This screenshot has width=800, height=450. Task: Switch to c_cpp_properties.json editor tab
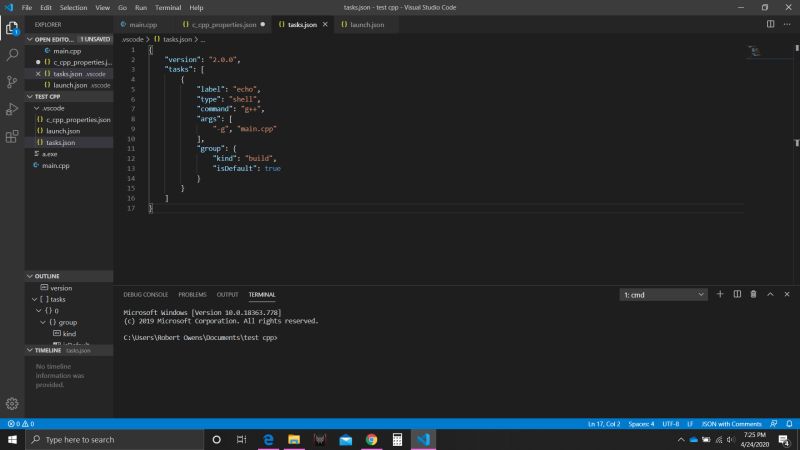click(224, 24)
